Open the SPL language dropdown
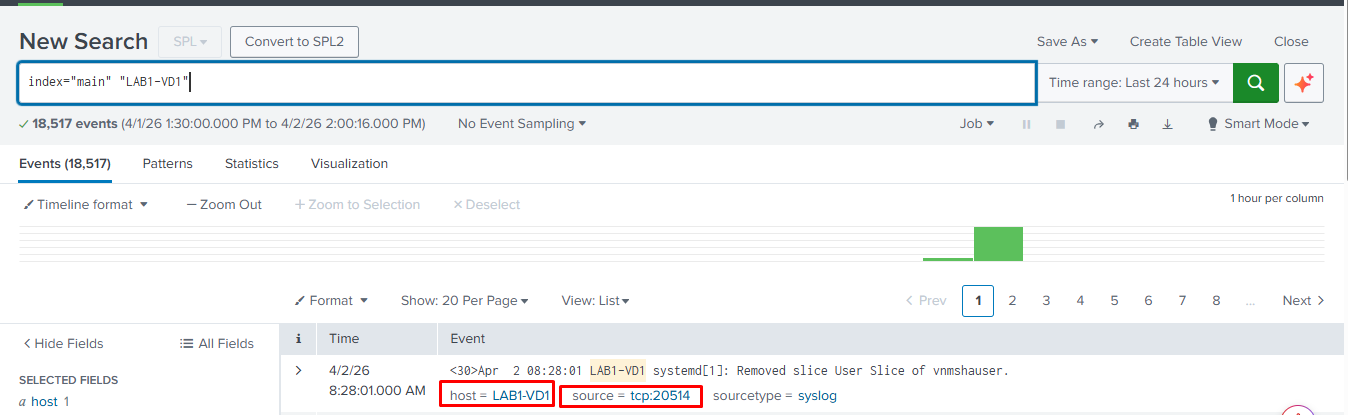Viewport: 1348px width, 415px height. pyautogui.click(x=190, y=42)
